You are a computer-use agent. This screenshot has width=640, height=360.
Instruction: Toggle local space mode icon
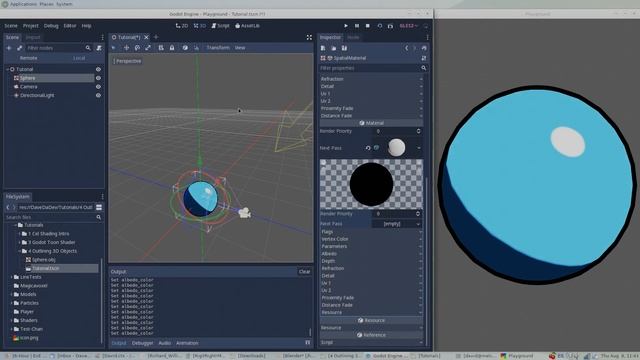185,48
